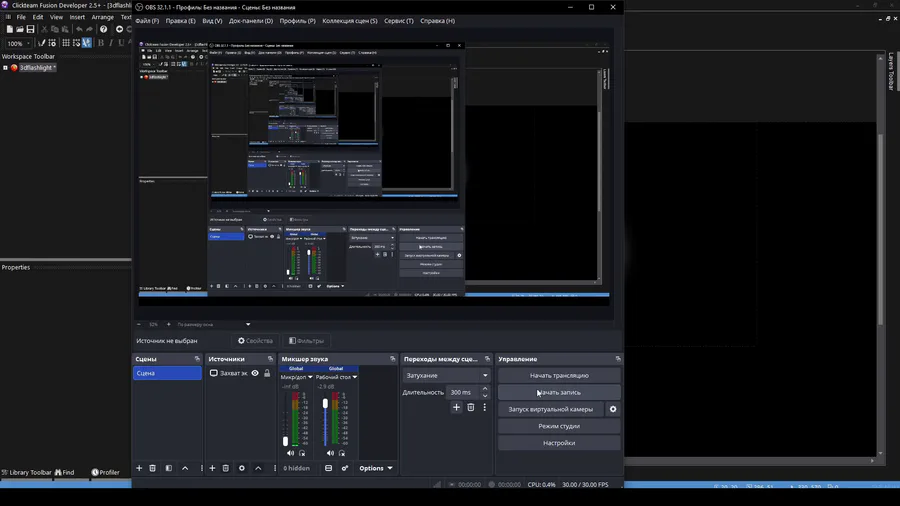Image resolution: width=900 pixels, height=506 pixels.
Task: Open audio mixer layout toggle icon
Action: click(x=328, y=468)
